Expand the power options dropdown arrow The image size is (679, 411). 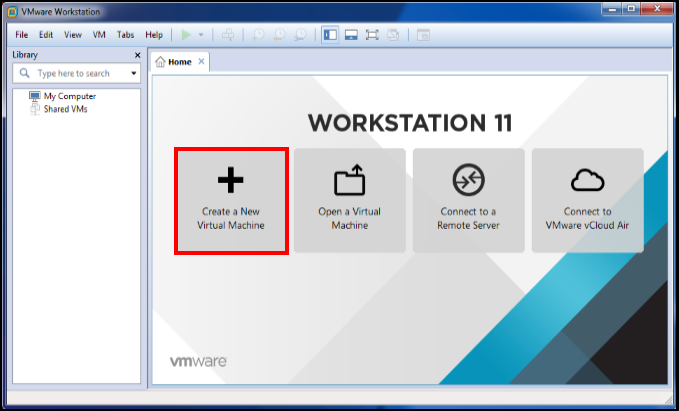pyautogui.click(x=201, y=35)
